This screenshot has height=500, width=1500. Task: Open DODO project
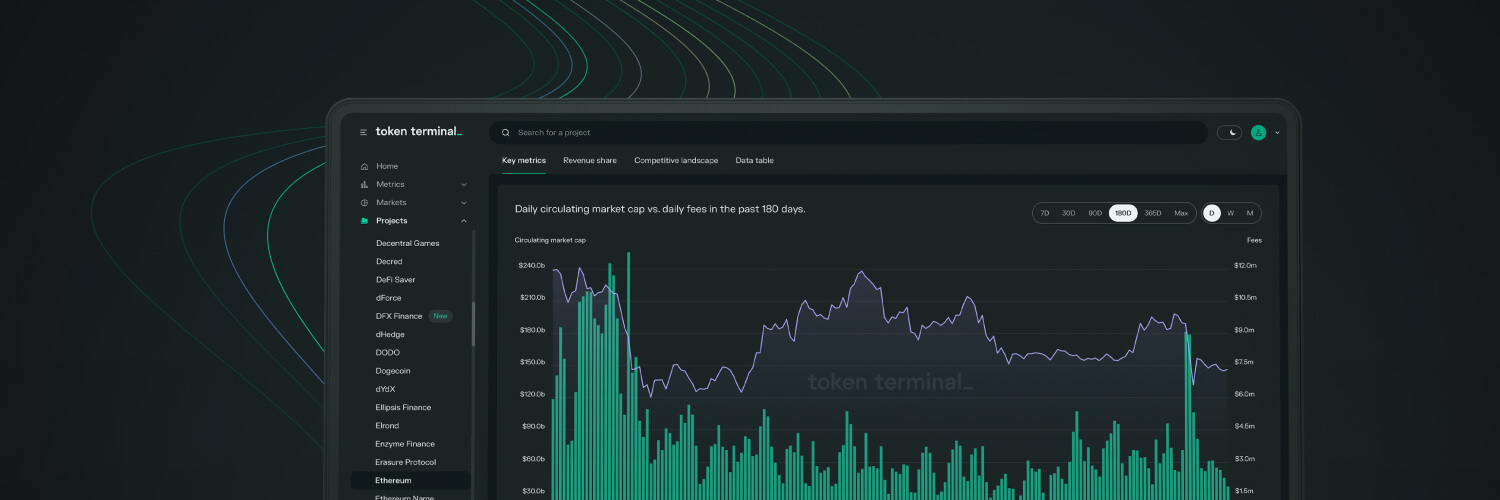coord(388,352)
